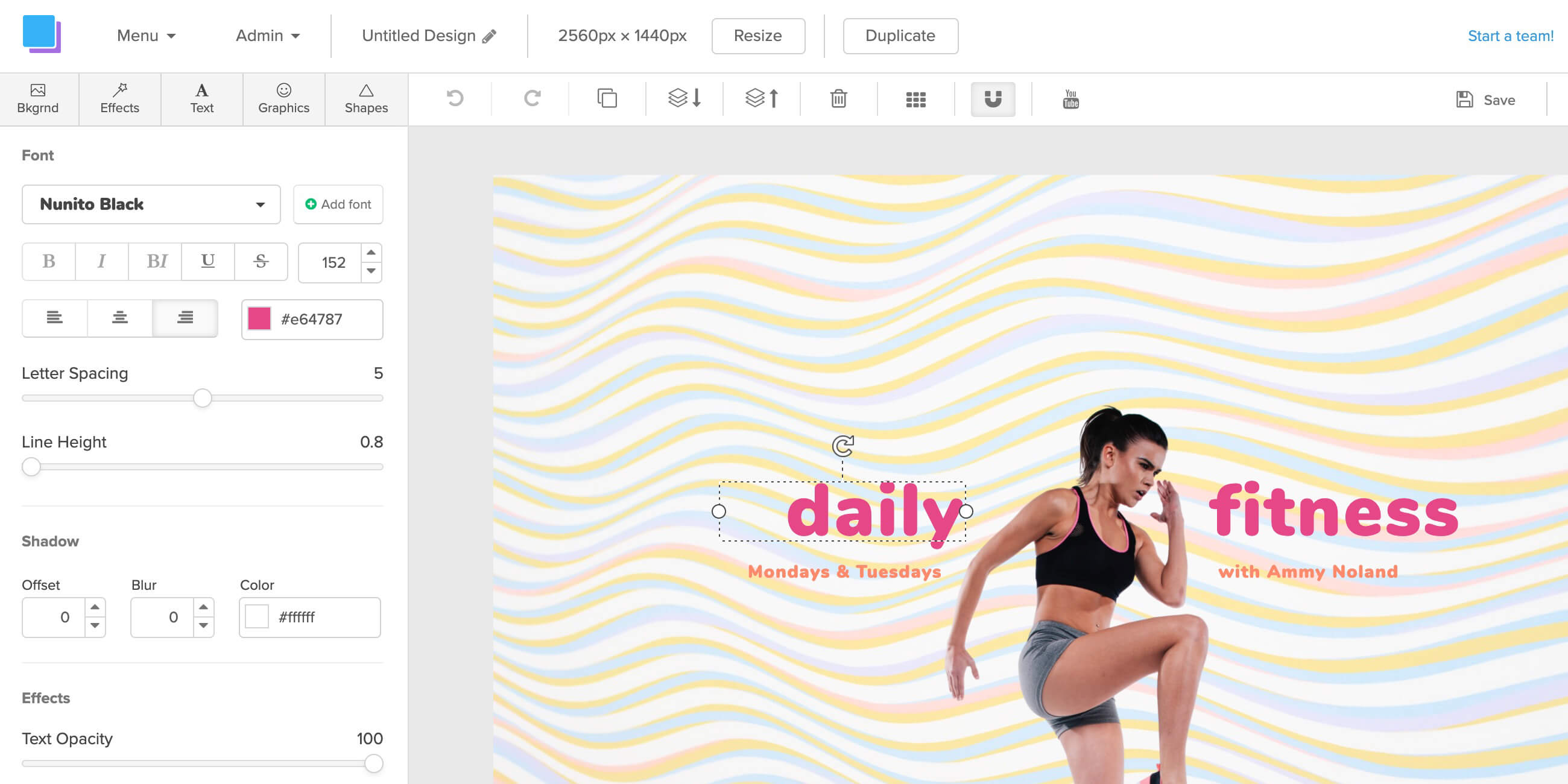This screenshot has width=1568, height=784.
Task: Click the copy element icon
Action: [x=607, y=98]
